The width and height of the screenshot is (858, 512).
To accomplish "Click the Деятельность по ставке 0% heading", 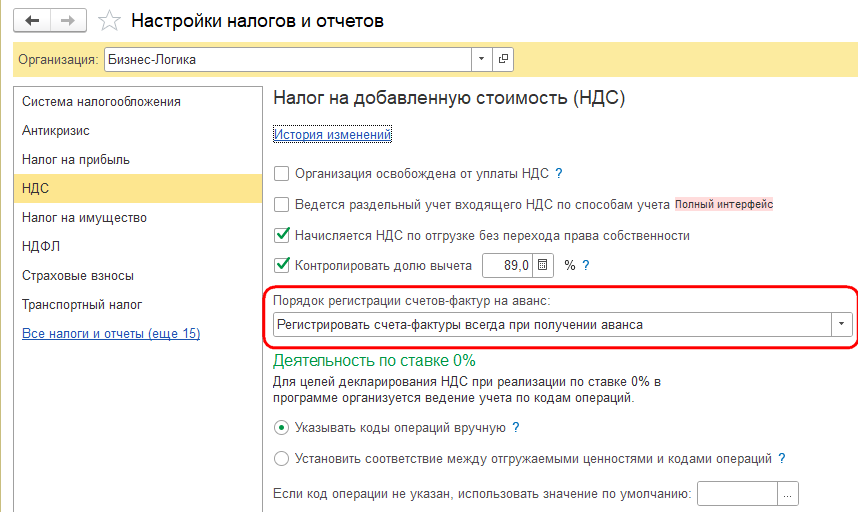I will 374,360.
